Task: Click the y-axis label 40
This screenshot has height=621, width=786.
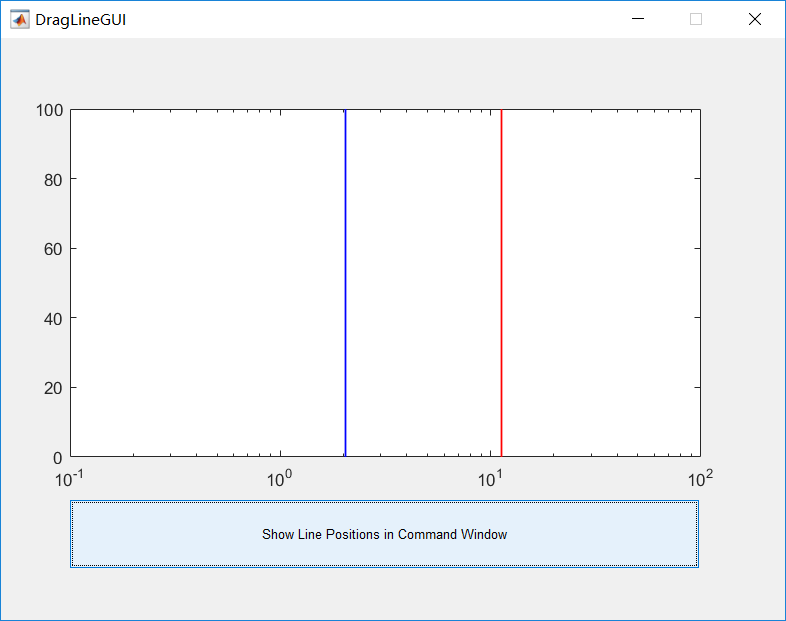Action: pyautogui.click(x=53, y=319)
